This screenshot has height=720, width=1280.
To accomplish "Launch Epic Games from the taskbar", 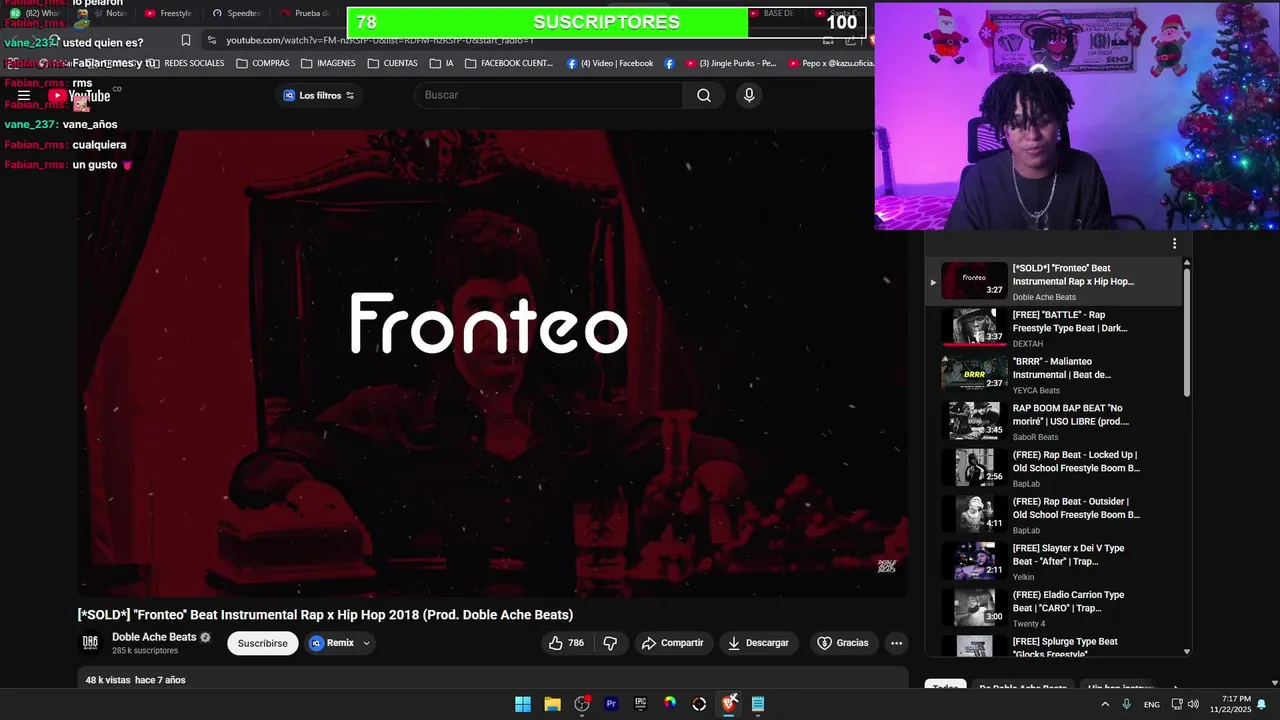I will [x=640, y=704].
